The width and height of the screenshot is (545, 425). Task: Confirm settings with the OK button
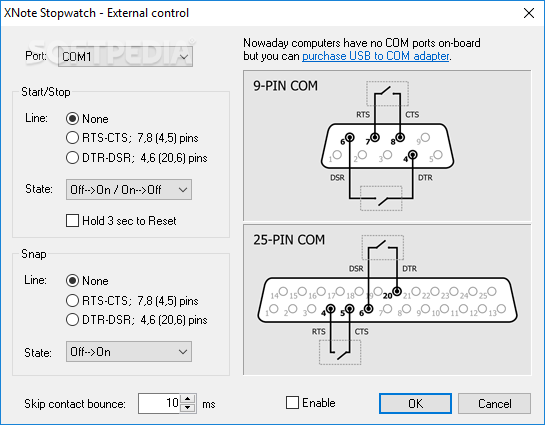pyautogui.click(x=415, y=403)
